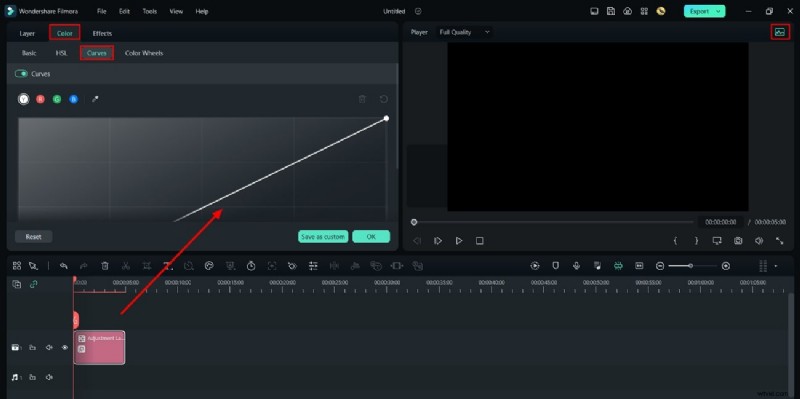Select the HSL sub-tab

click(61, 53)
